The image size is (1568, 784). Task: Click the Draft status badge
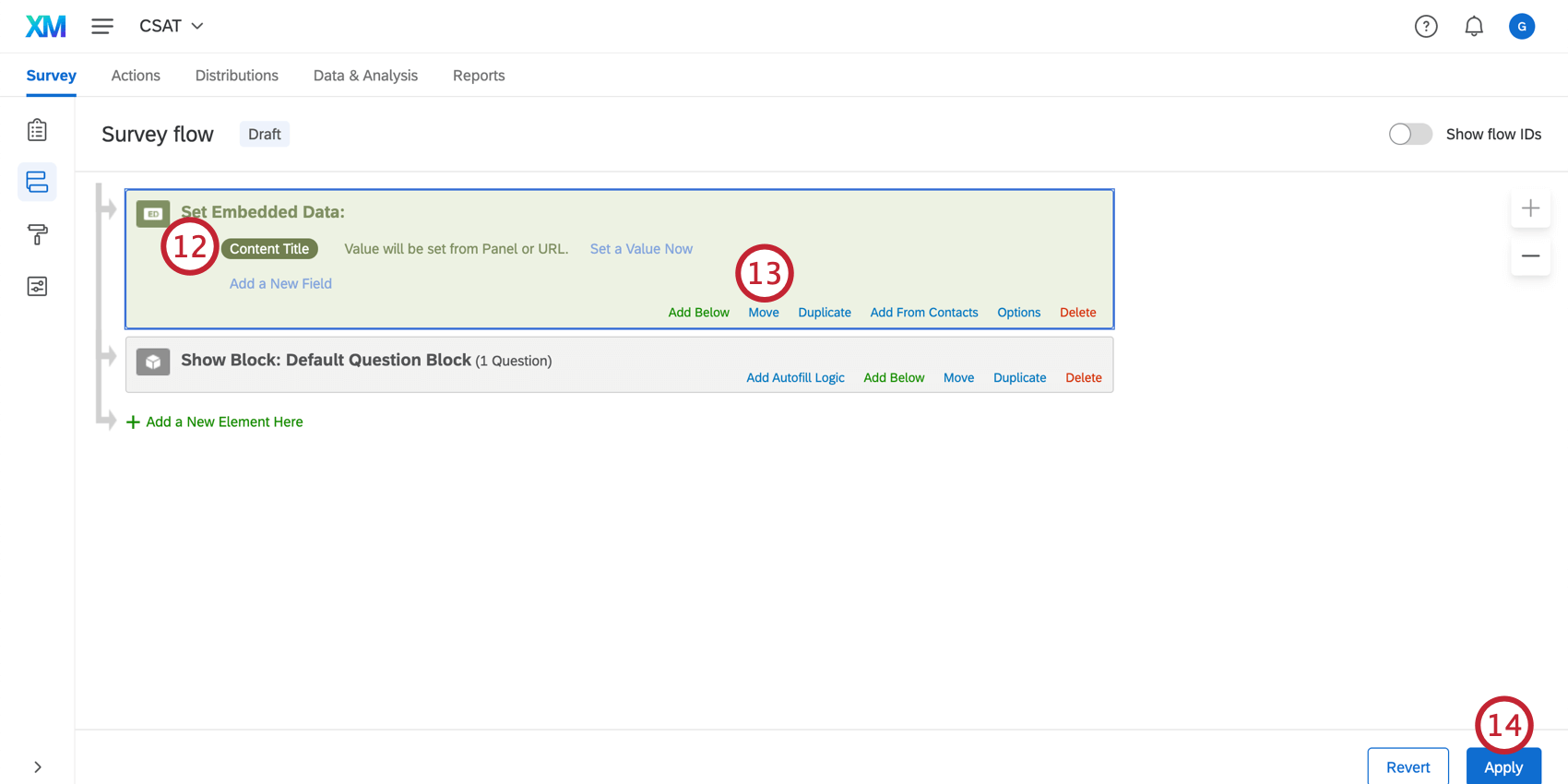click(265, 135)
